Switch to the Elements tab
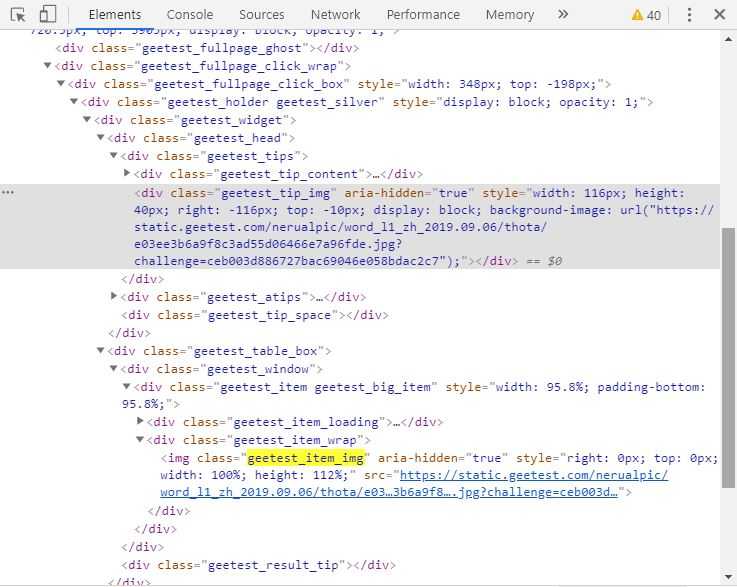Viewport: 737px width, 587px height. [x=115, y=15]
